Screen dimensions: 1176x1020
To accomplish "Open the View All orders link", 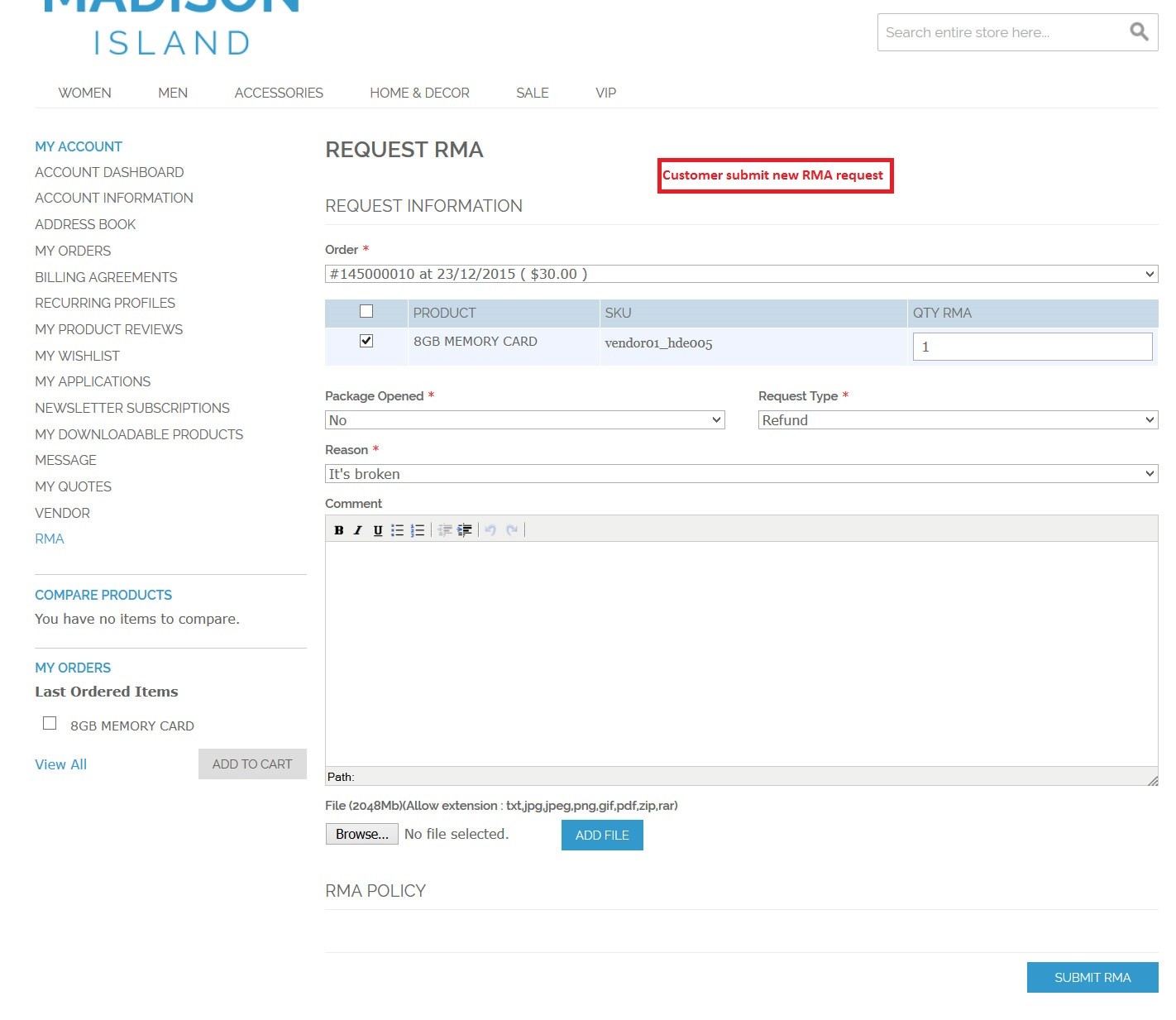I will 60,764.
